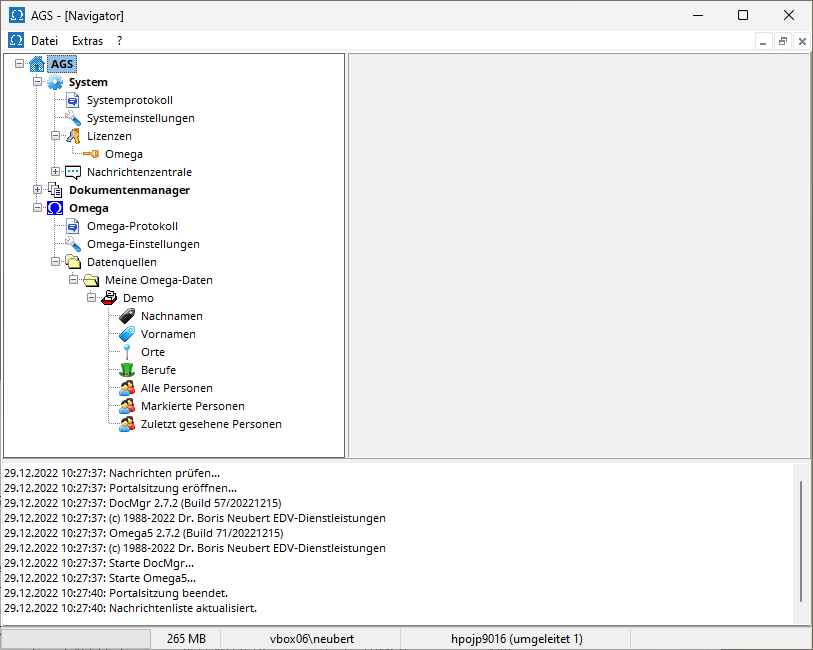The height and width of the screenshot is (650, 813).
Task: Select the Vornamen blue tag icon
Action: click(127, 334)
